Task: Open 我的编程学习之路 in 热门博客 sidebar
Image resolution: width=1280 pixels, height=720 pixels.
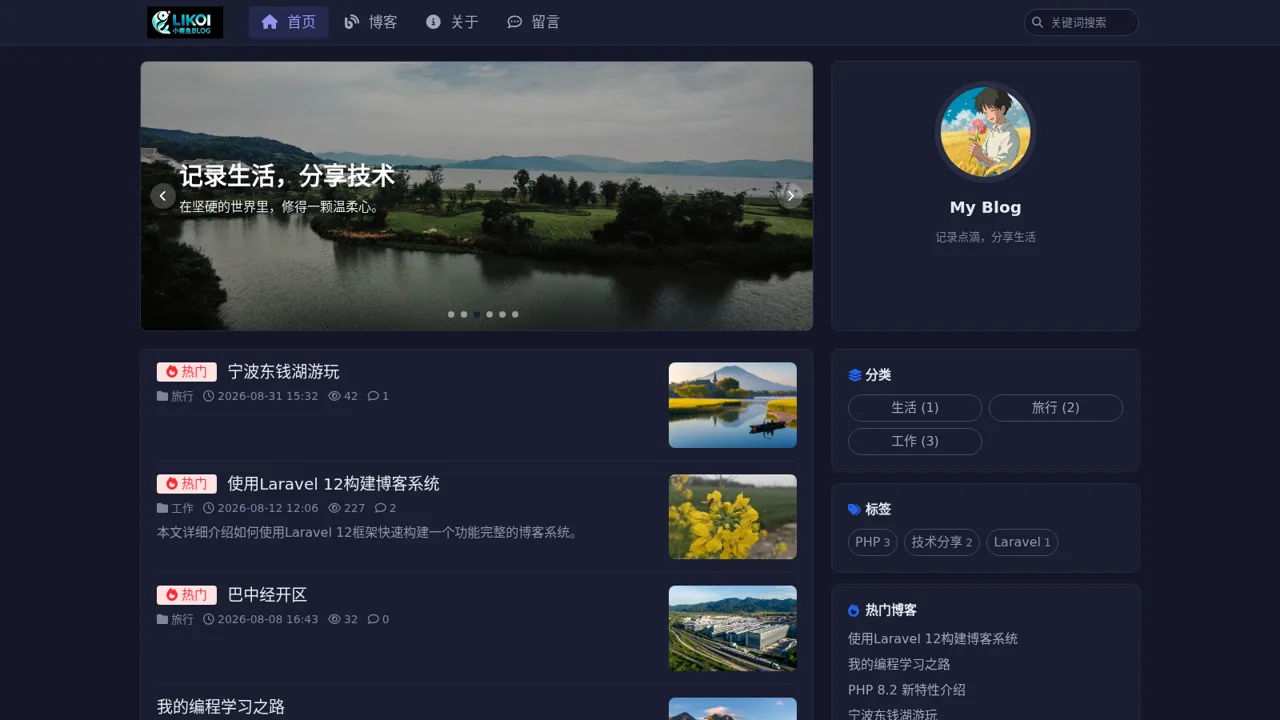Action: click(x=899, y=665)
